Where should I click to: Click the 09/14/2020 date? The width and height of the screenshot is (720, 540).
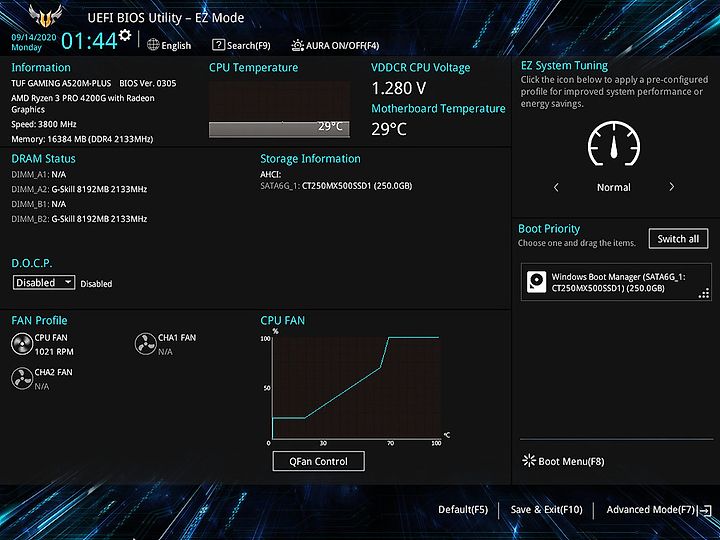click(34, 38)
